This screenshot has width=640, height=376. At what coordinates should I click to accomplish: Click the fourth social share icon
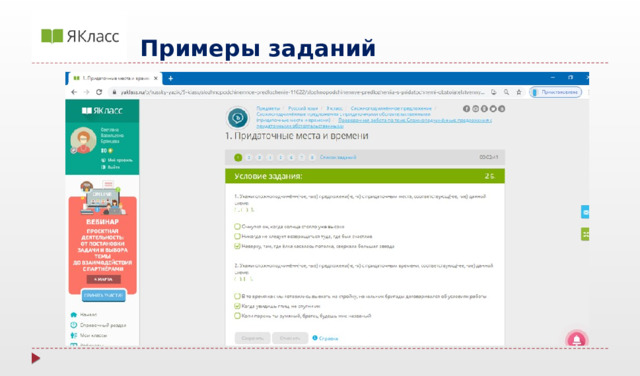click(493, 109)
